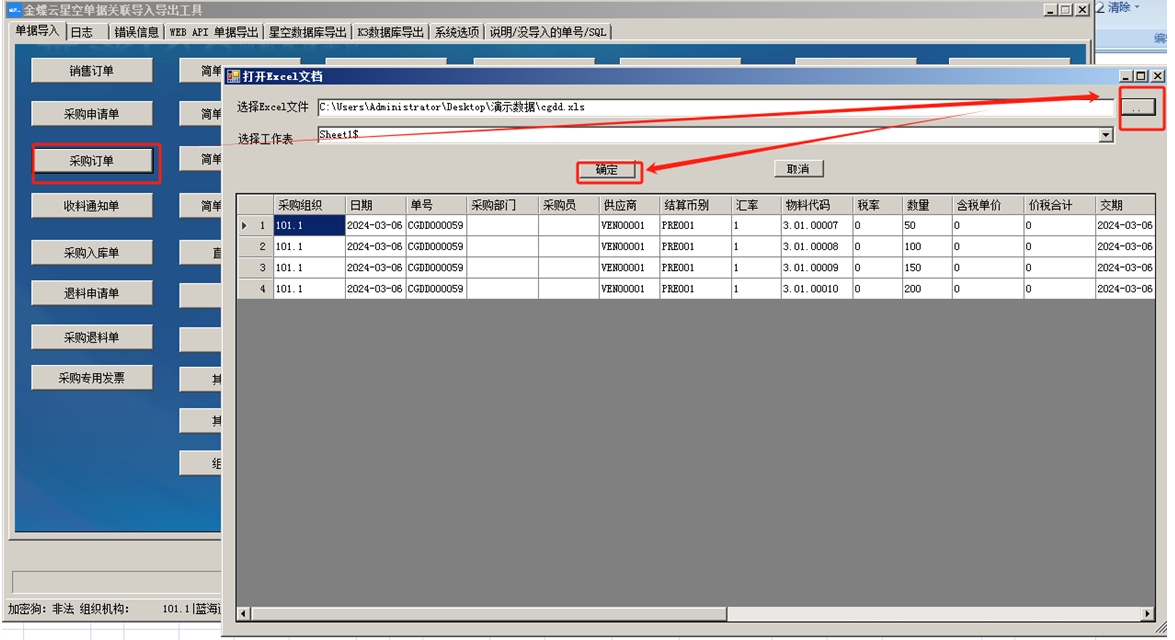1175x640 pixels.
Task: Click the 采购申请单 button
Action: [x=91, y=114]
